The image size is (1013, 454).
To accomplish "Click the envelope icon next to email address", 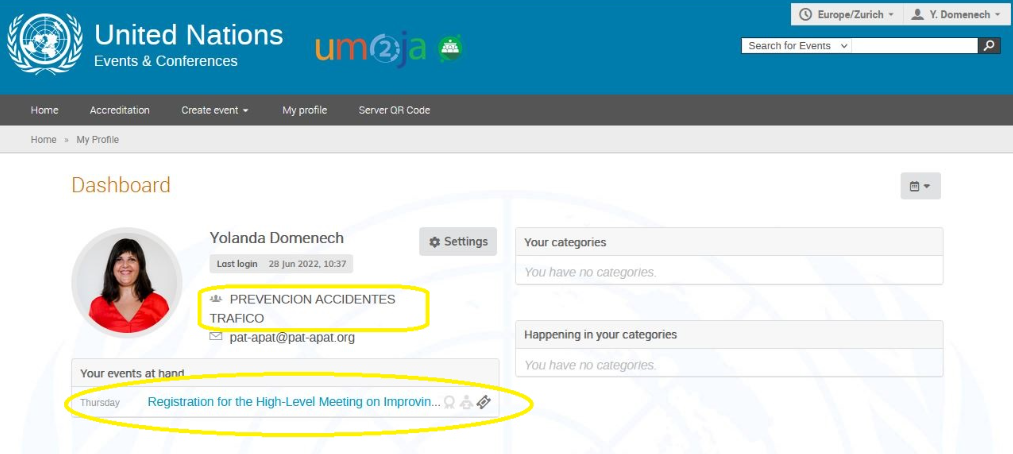I will (216, 337).
